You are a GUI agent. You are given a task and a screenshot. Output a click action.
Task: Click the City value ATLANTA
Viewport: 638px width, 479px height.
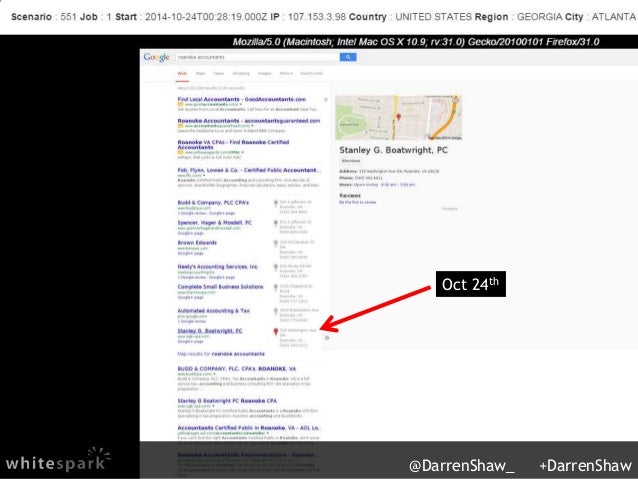coord(614,17)
